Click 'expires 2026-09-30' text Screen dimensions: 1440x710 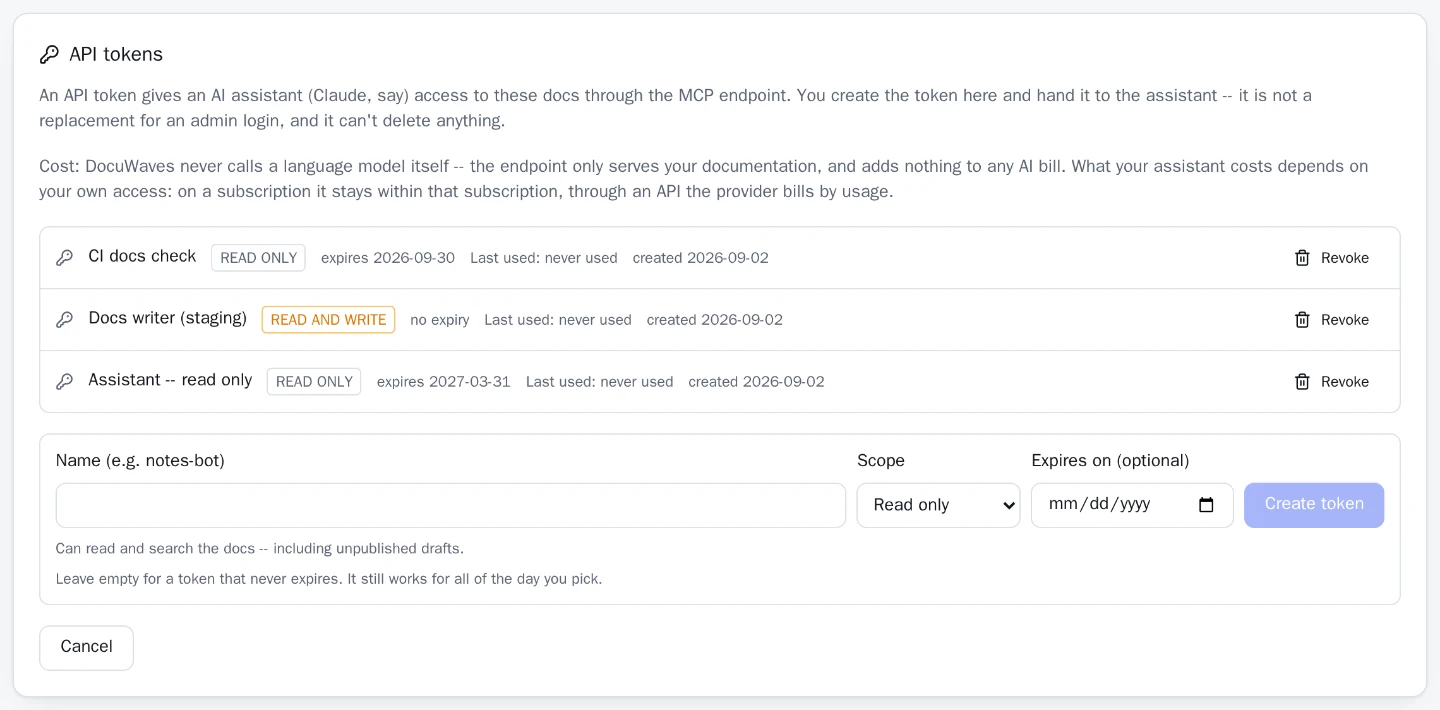tap(388, 258)
